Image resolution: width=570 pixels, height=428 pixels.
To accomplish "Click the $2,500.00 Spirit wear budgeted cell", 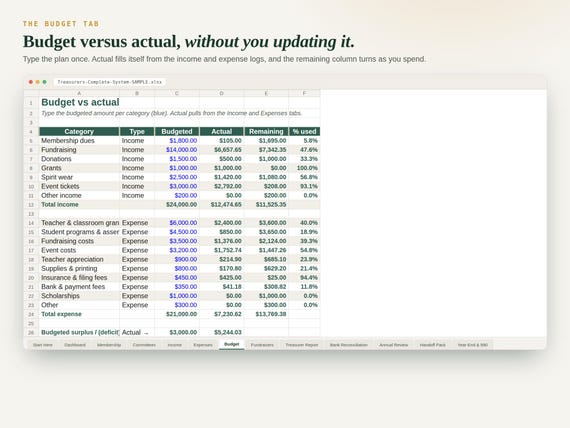I will coord(177,177).
